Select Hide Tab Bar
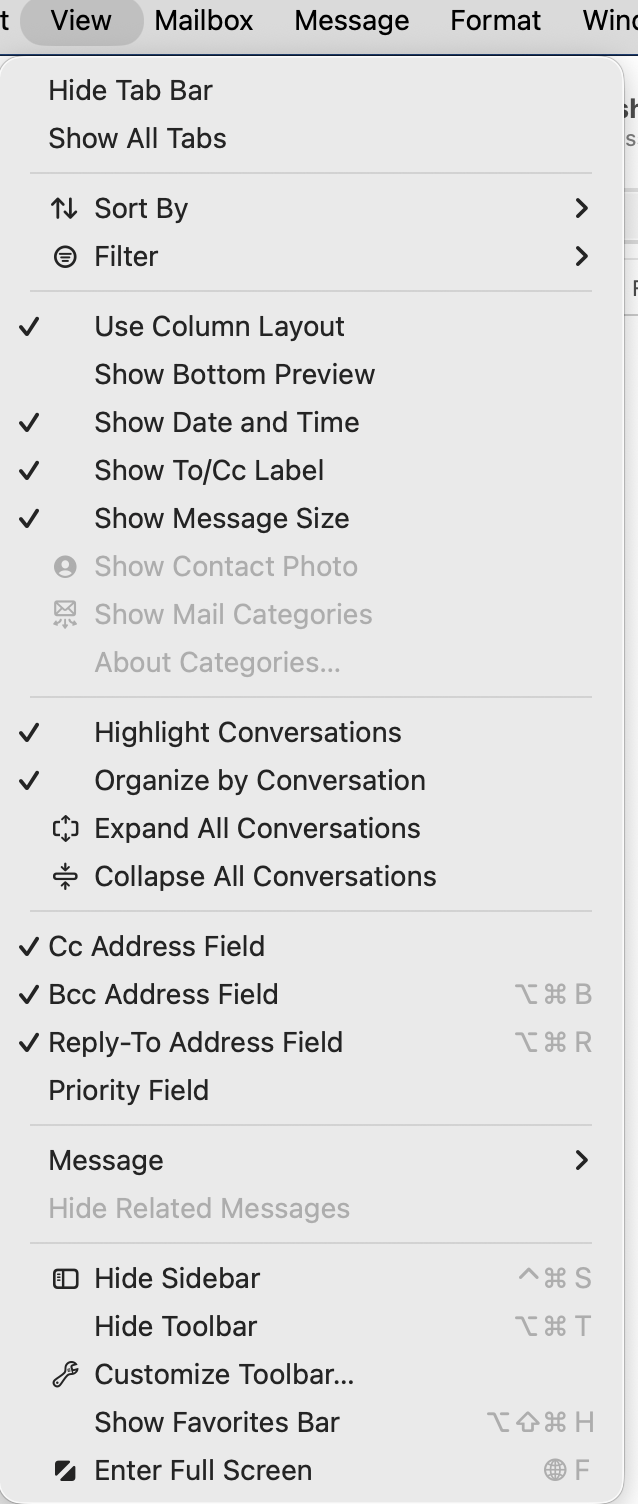The image size is (638, 1504). 130,90
